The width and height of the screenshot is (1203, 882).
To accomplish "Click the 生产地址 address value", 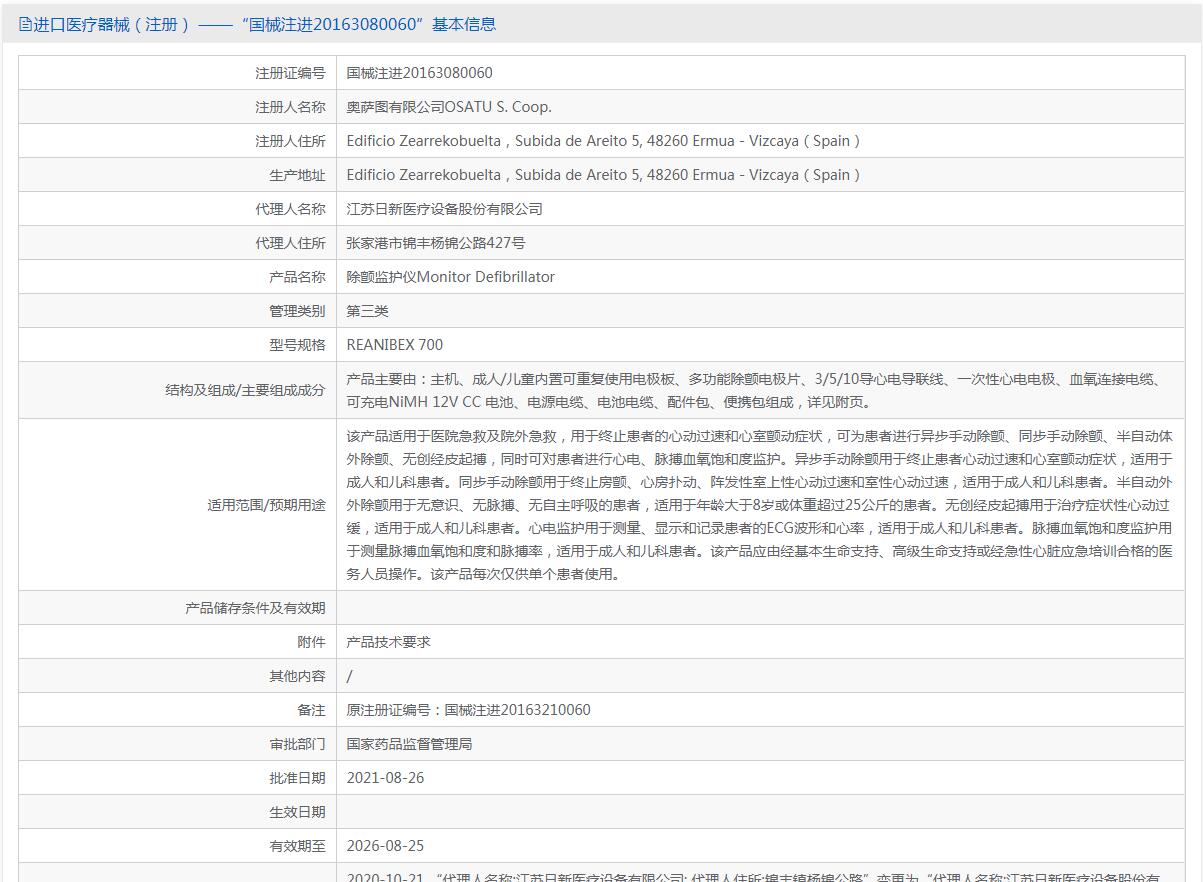I will point(603,175).
